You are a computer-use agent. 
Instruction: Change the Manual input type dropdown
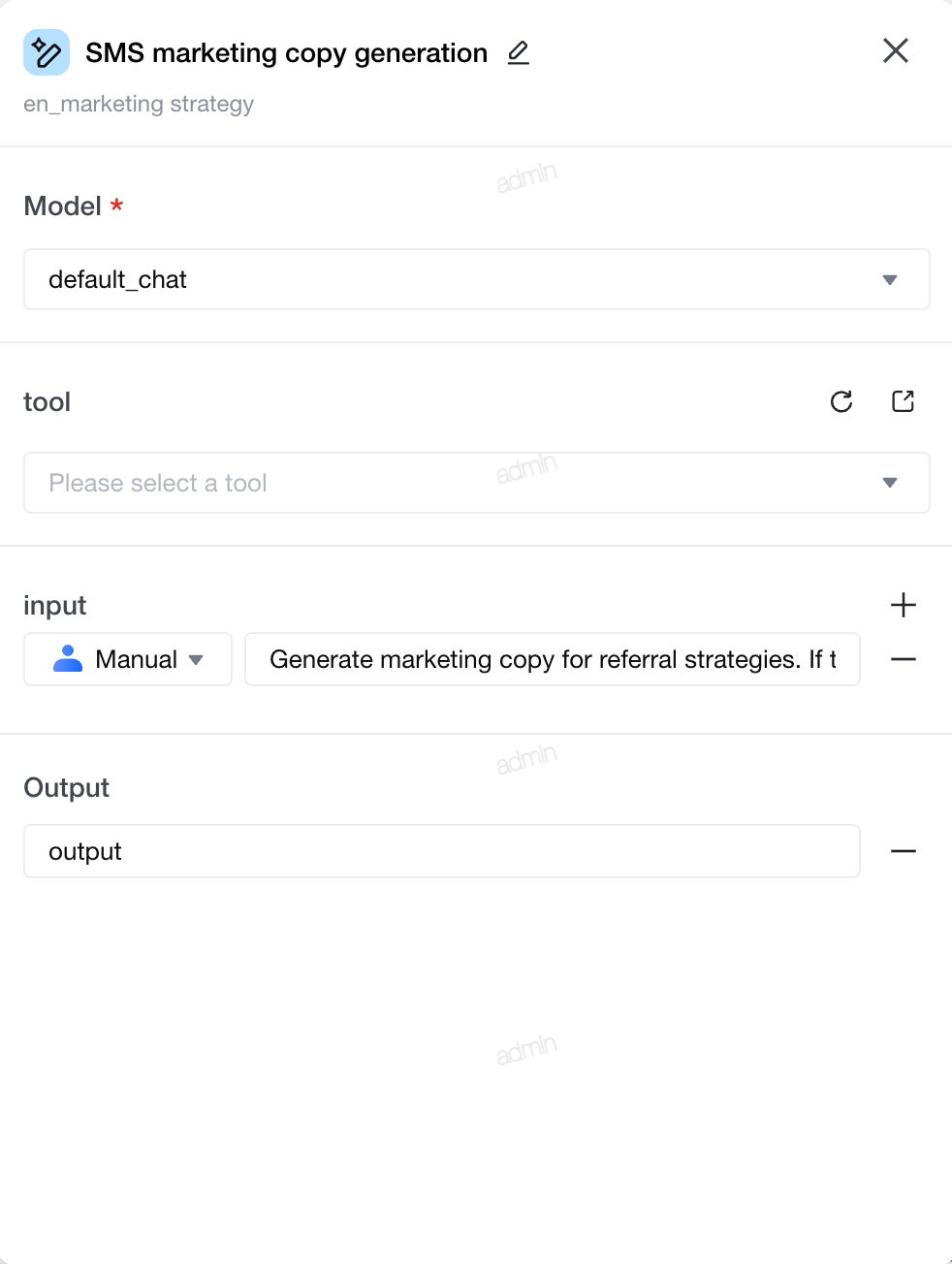[128, 659]
